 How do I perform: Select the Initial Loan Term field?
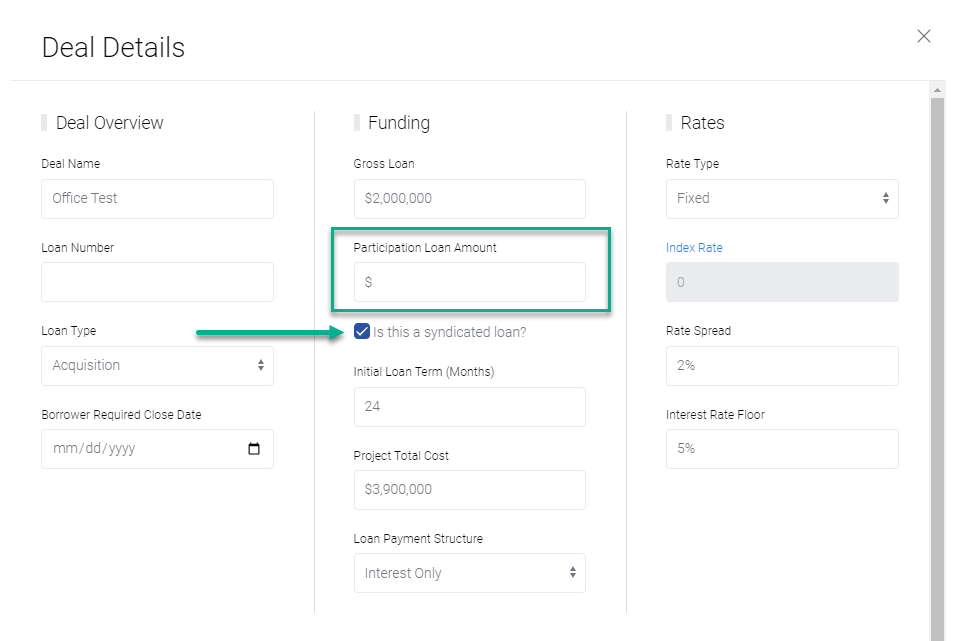coord(469,407)
